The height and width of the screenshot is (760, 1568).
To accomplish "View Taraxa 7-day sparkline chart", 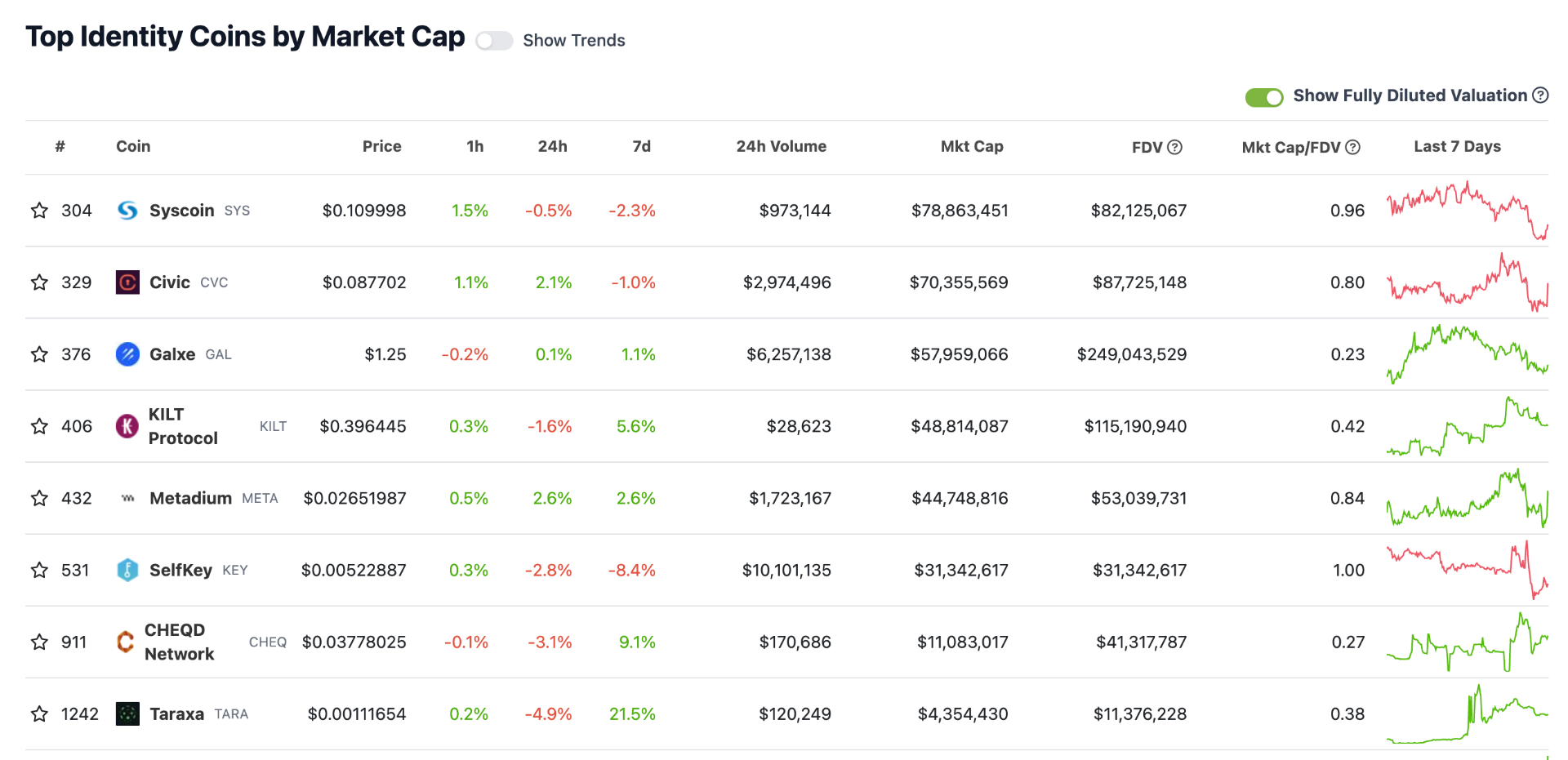I will coord(1467,713).
